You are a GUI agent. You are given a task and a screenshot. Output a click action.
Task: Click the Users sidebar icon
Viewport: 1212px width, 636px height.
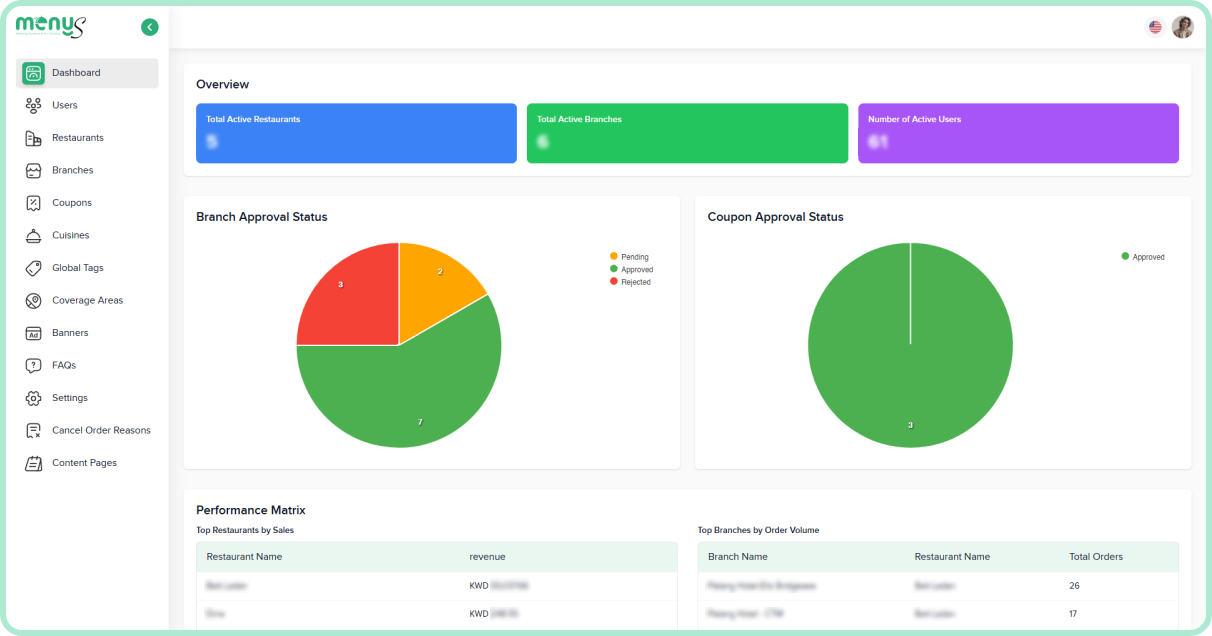(34, 105)
